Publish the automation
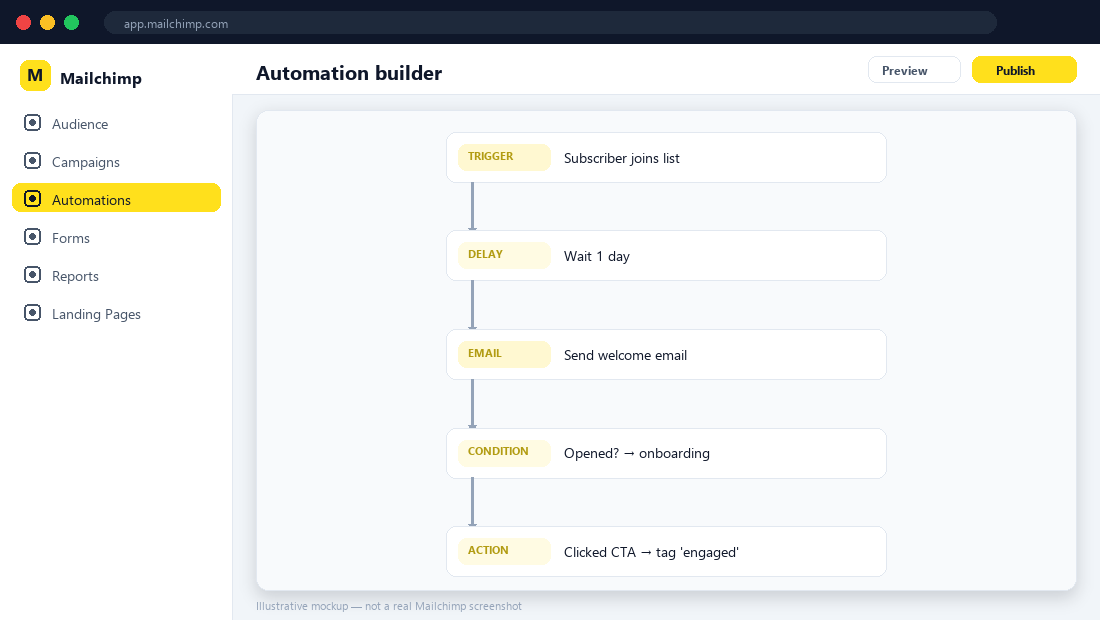The width and height of the screenshot is (1100, 620). (x=1024, y=70)
